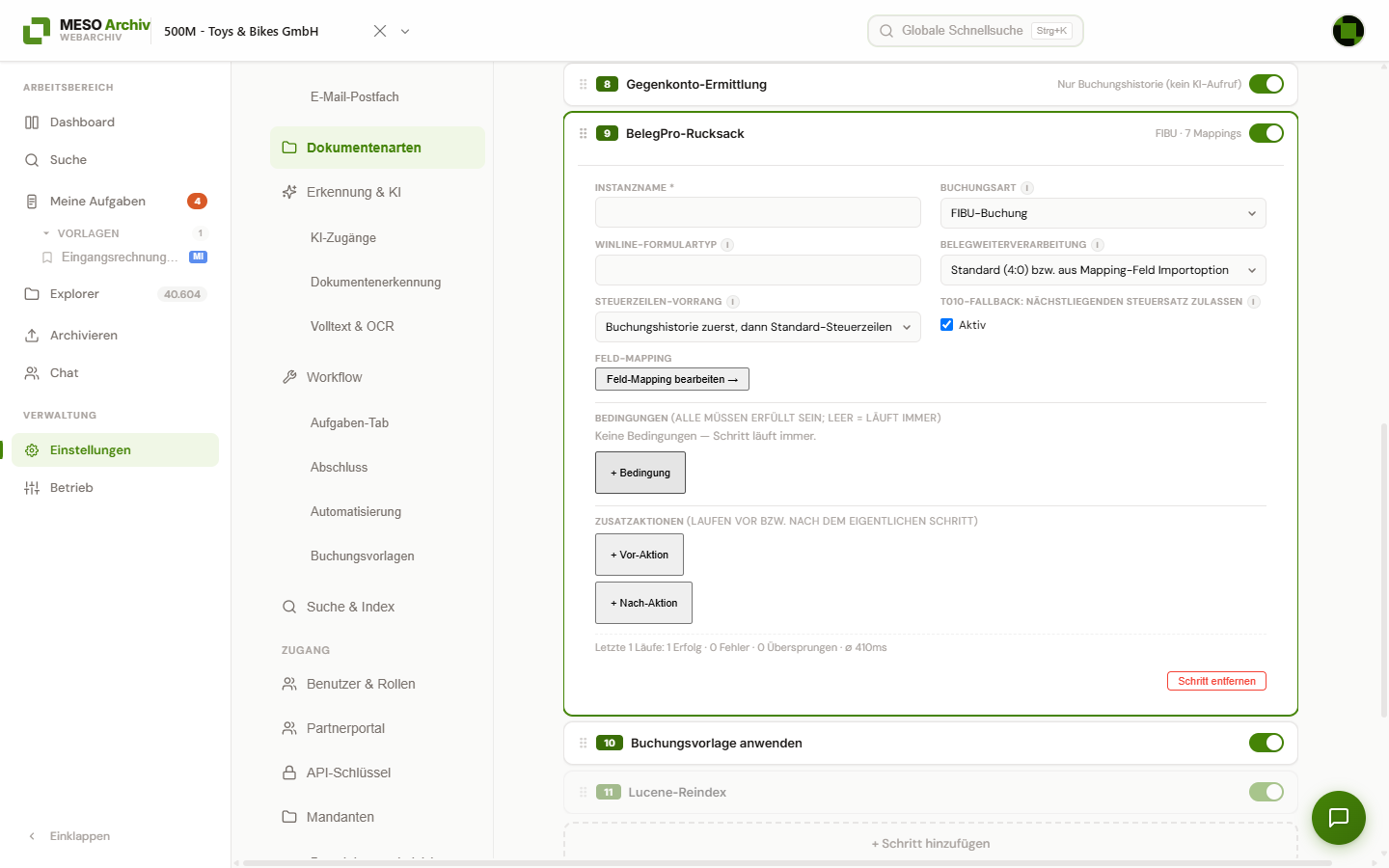Click the horizontal scrollbar at the bottom
Viewport: 1389px width, 868px height.
pos(787,863)
